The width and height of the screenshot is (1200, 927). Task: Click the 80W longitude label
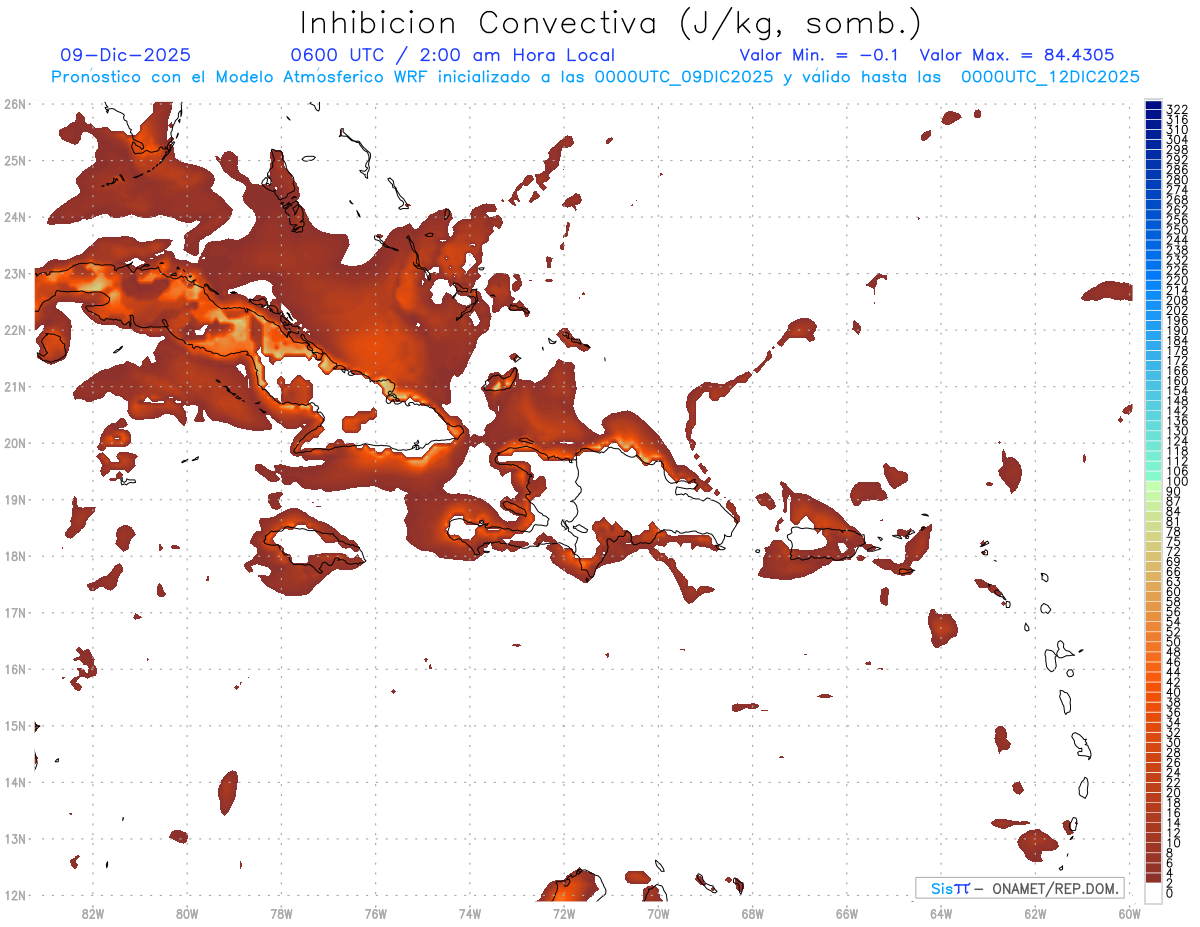(x=187, y=913)
